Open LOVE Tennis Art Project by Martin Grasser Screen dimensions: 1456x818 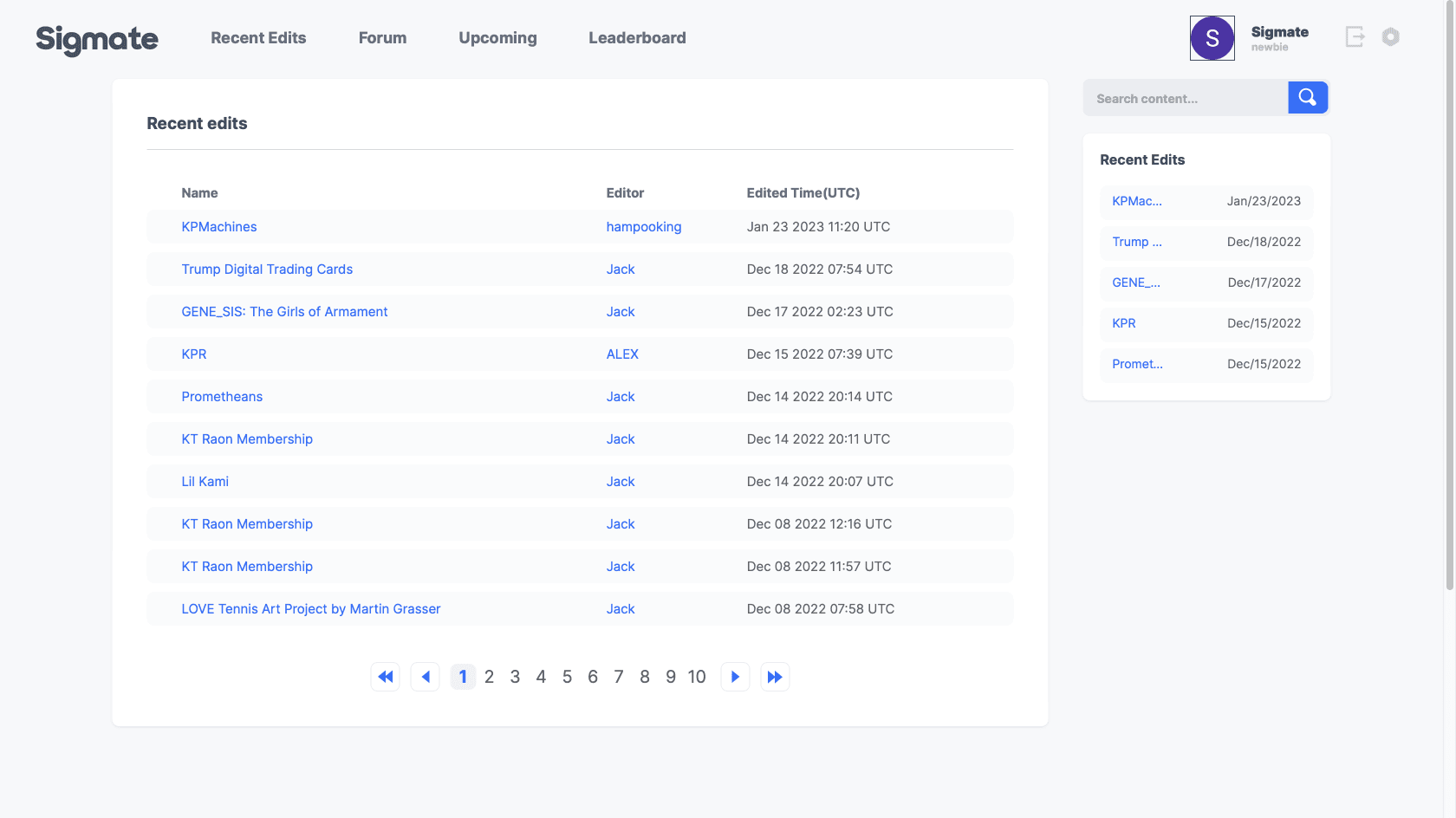pyautogui.click(x=310, y=609)
